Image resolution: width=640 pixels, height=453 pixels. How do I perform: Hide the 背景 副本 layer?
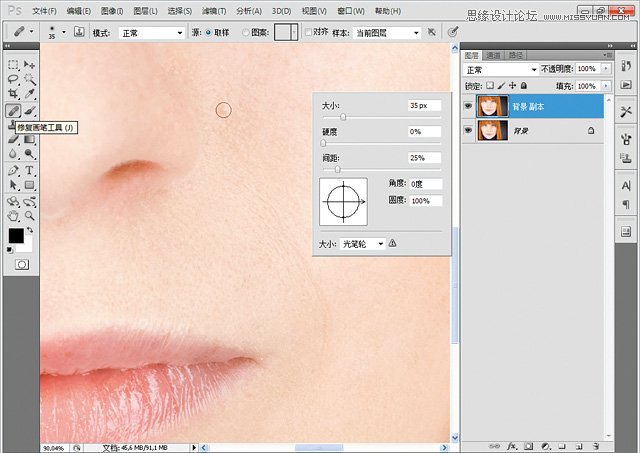468,106
